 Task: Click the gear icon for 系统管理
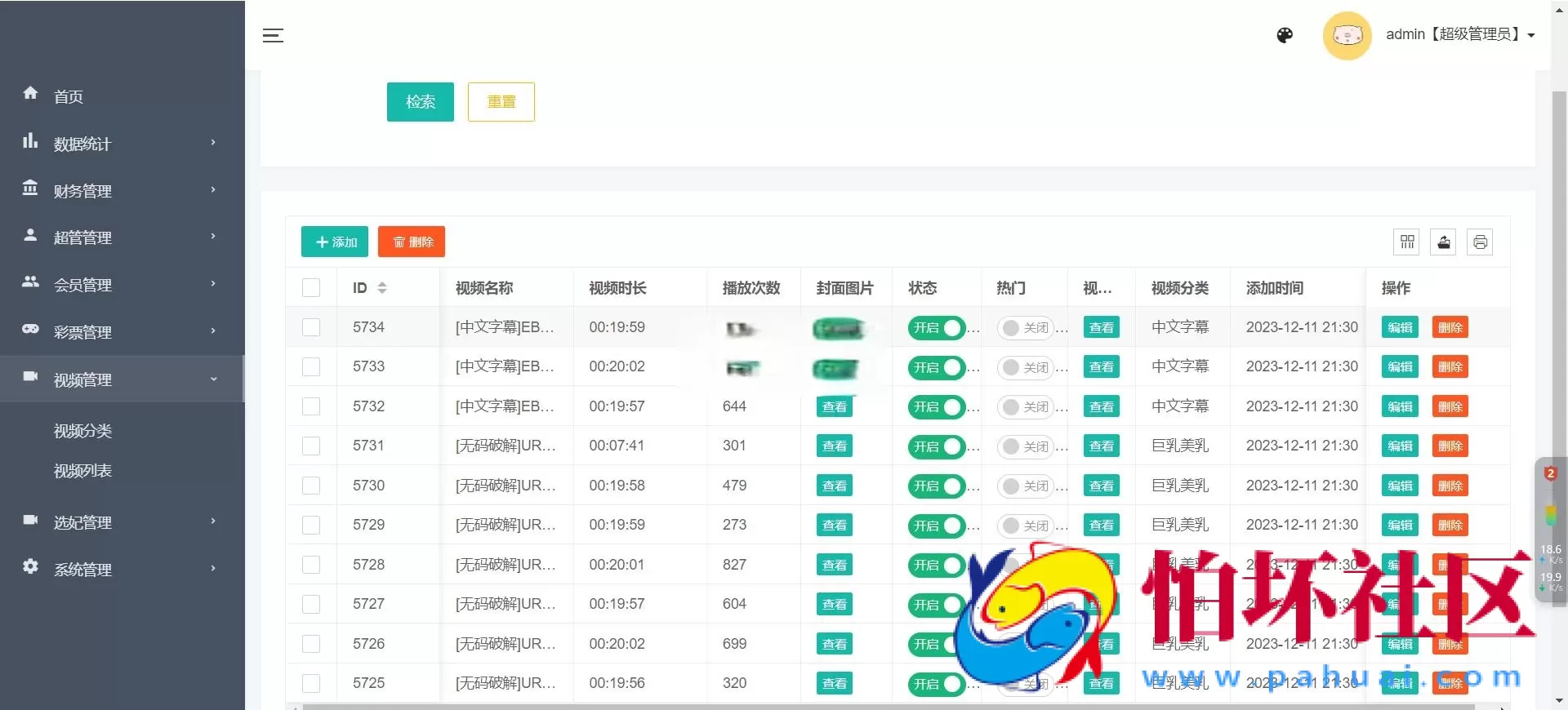pos(30,566)
